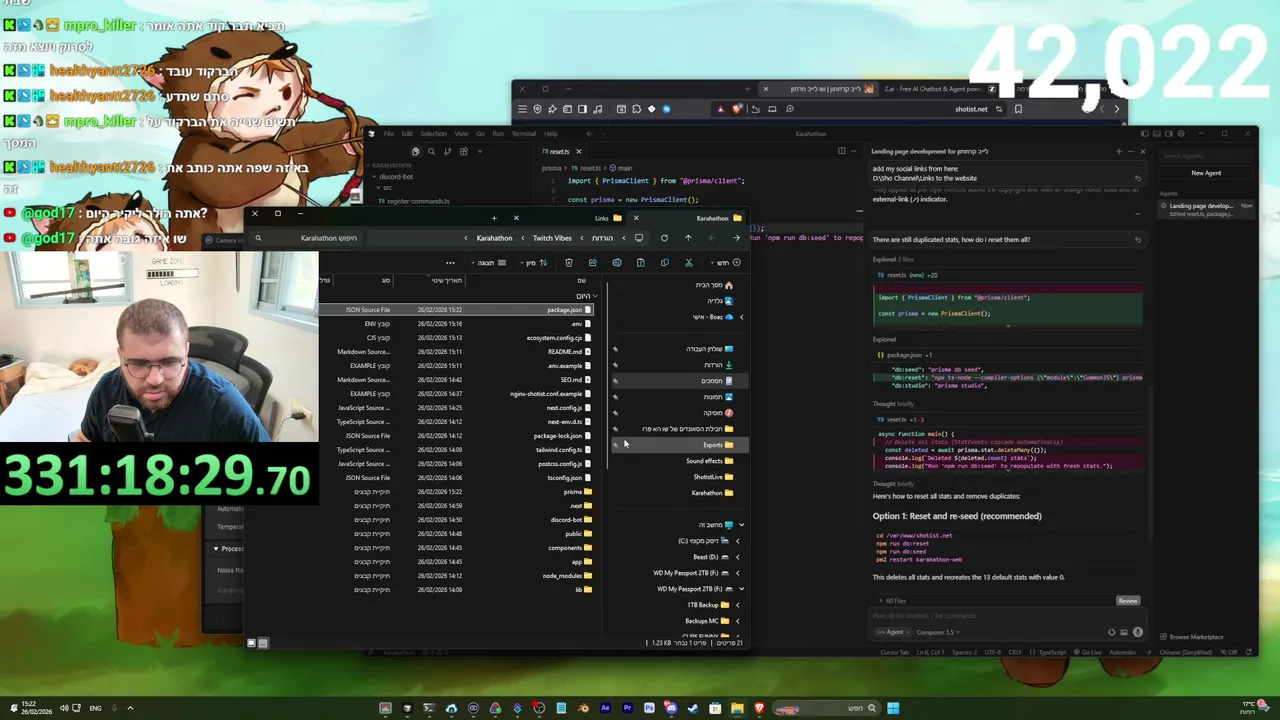This screenshot has height=720, width=1280.
Task: Open Steam from the taskbar
Action: click(x=693, y=708)
